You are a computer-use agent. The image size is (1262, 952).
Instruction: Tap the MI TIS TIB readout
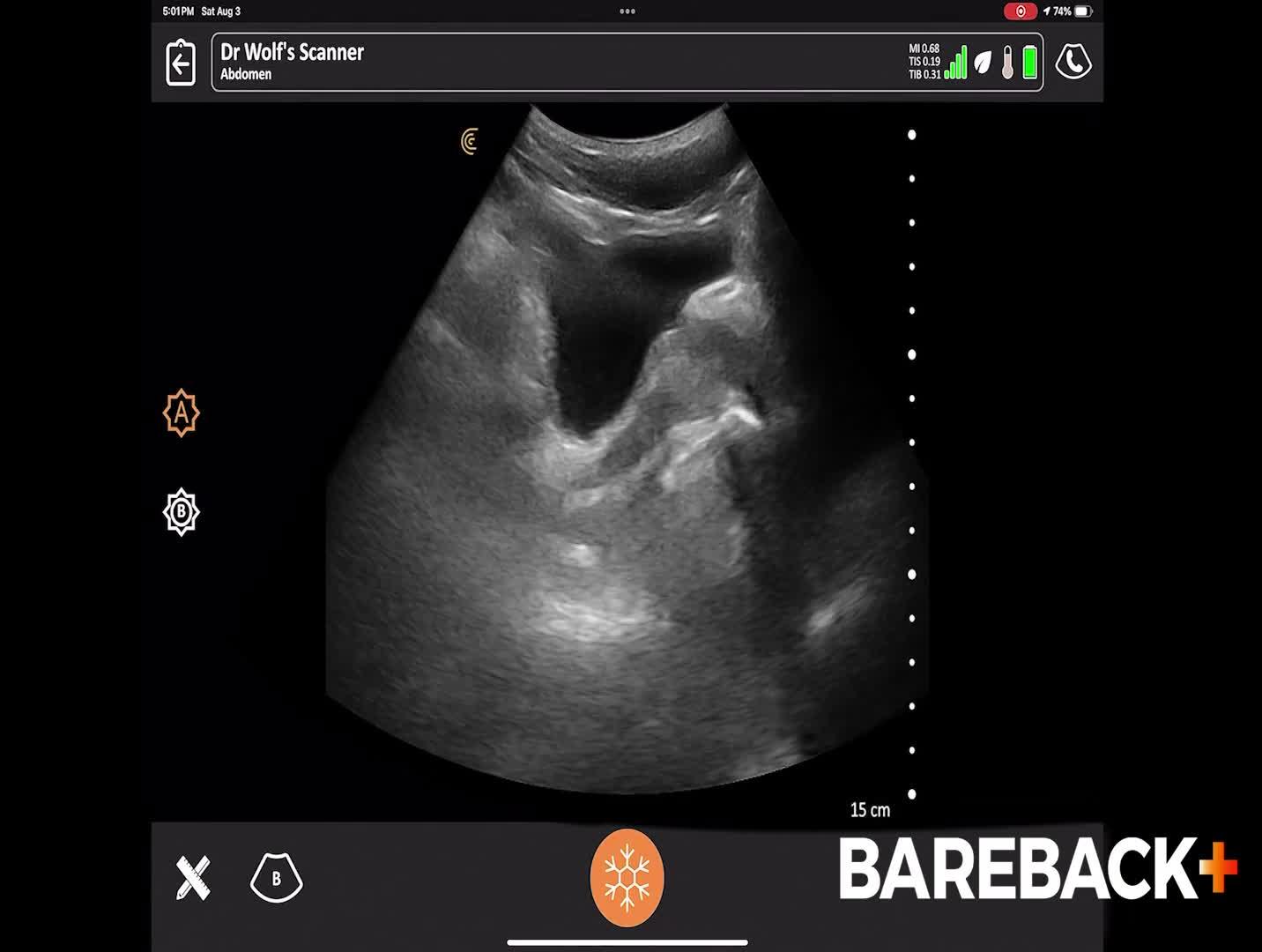tap(924, 62)
